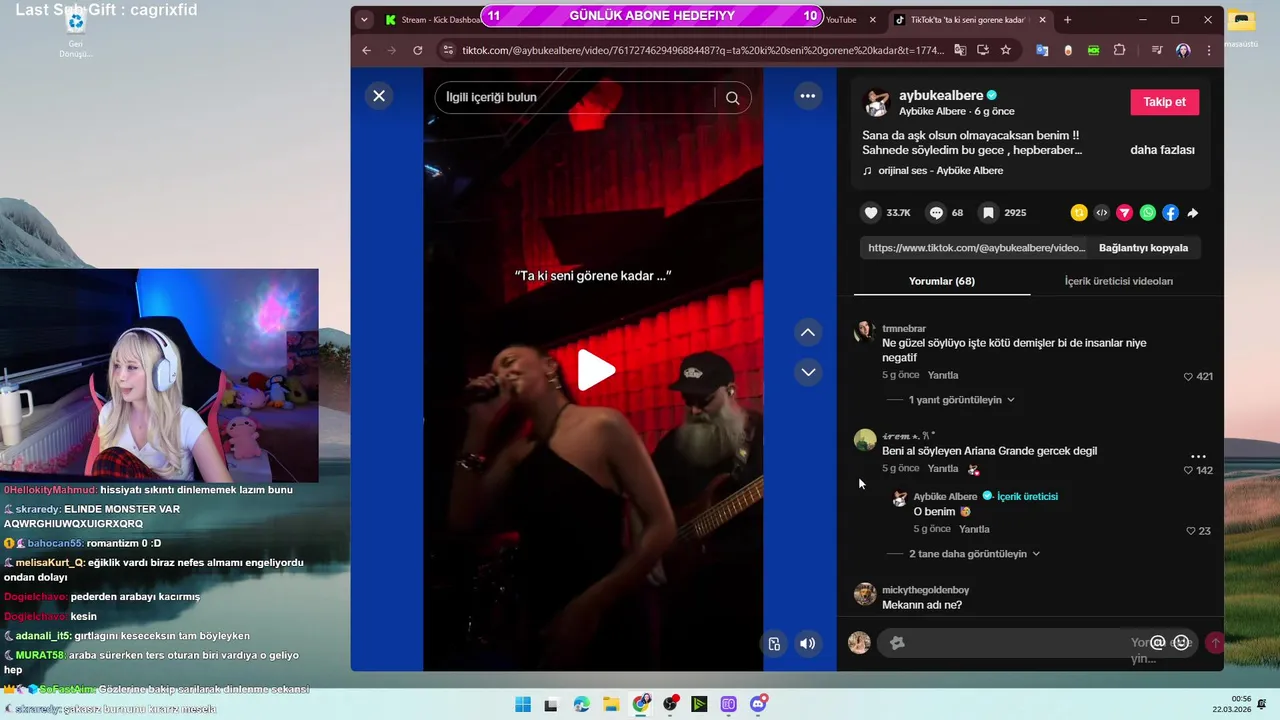Open the Windows Start menu

523,704
